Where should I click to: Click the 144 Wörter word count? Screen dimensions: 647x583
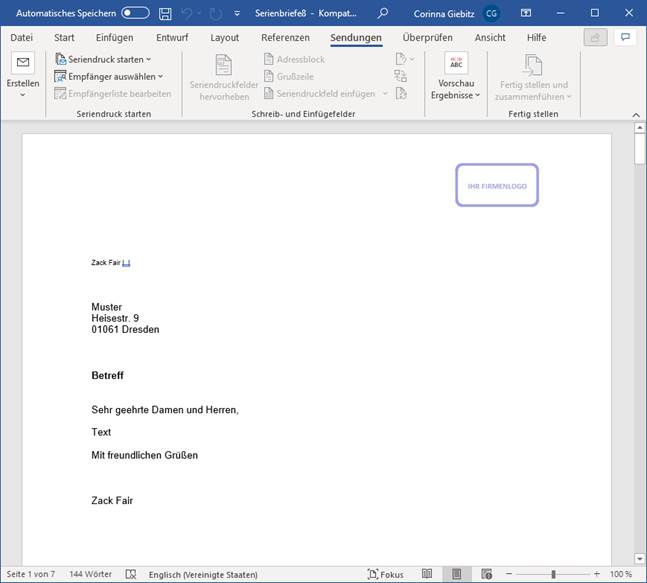[x=90, y=575]
